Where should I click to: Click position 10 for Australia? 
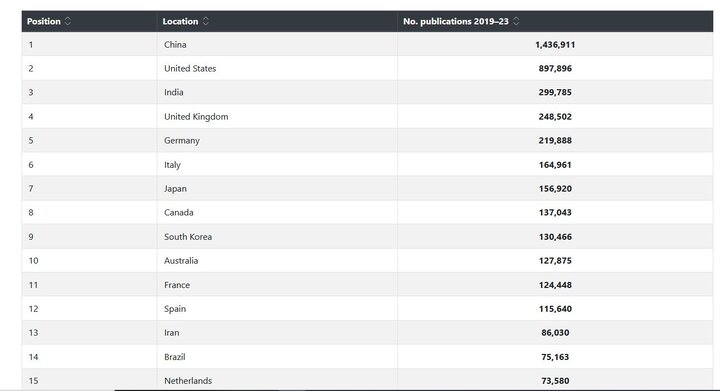tap(34, 261)
